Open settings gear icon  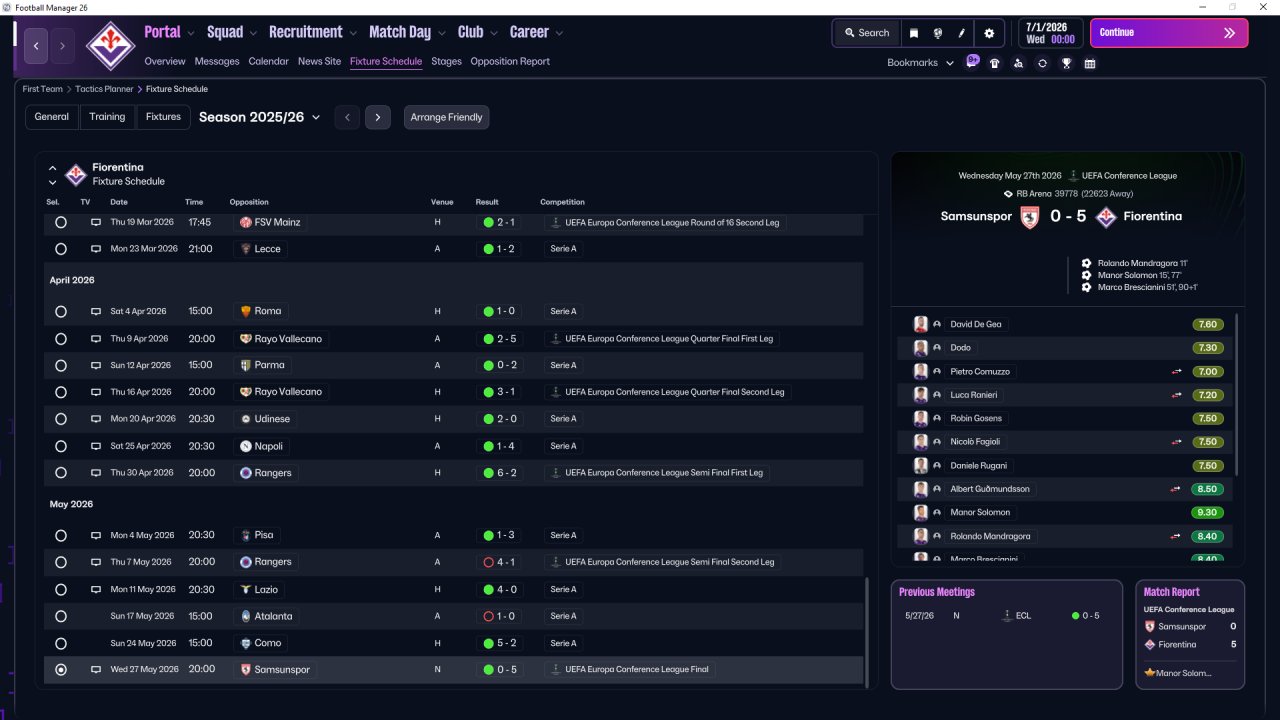coord(989,33)
